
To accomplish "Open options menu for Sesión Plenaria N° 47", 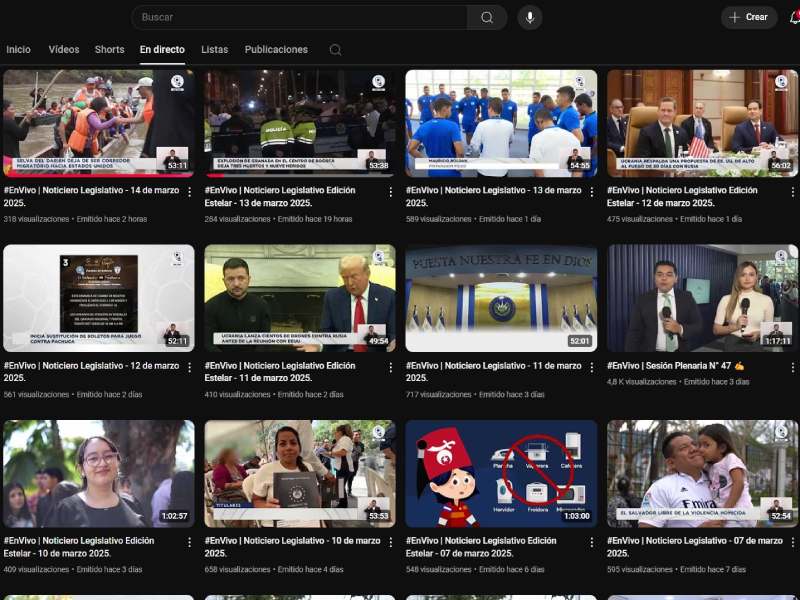I will pyautogui.click(x=792, y=367).
